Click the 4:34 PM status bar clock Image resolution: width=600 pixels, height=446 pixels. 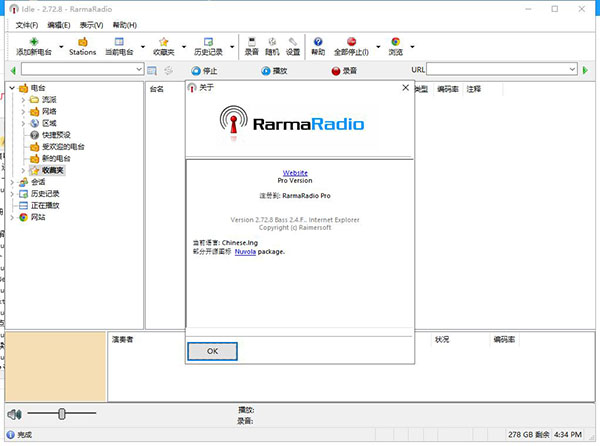click(568, 435)
